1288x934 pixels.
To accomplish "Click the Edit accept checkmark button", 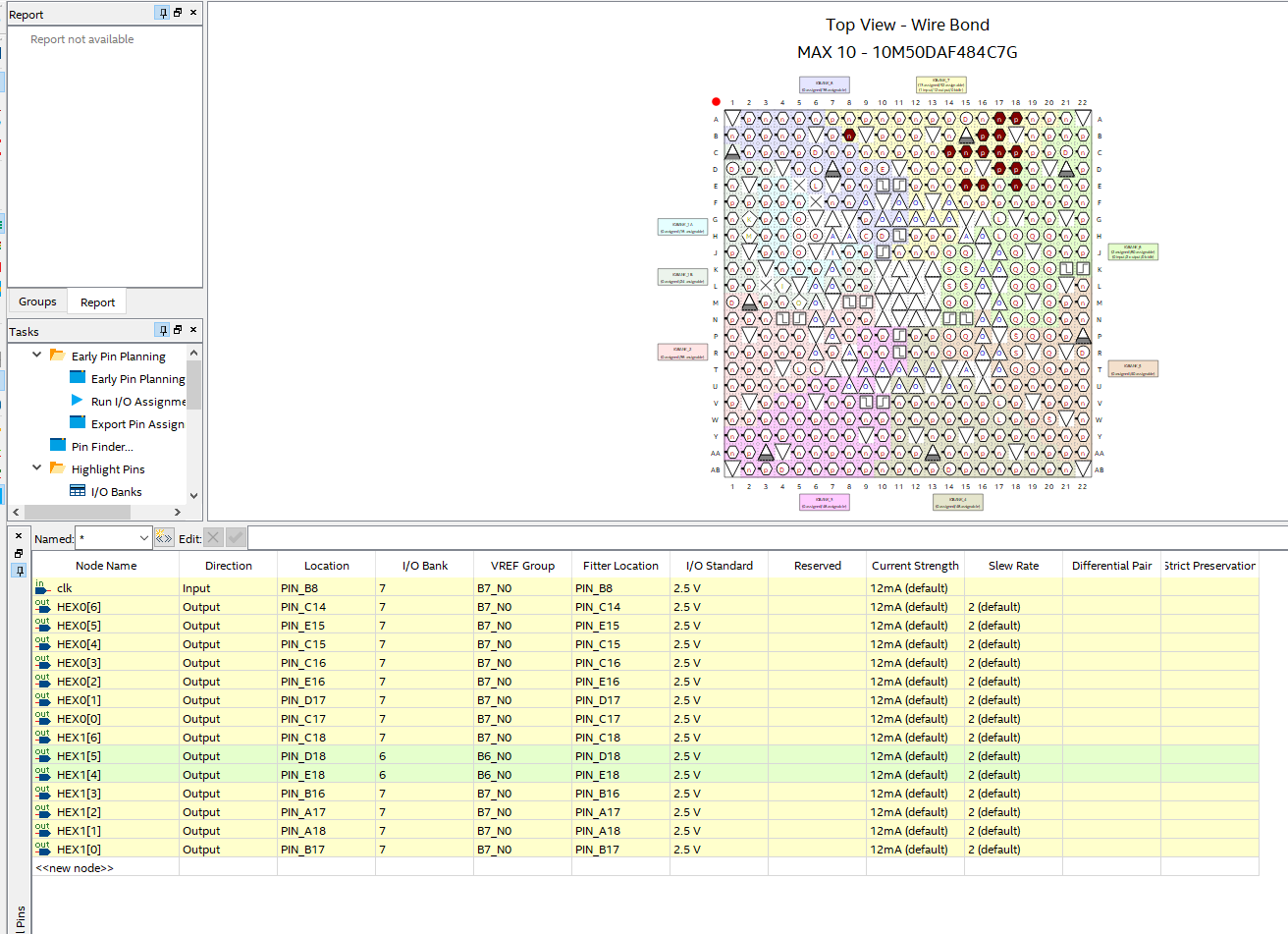I will pyautogui.click(x=236, y=538).
